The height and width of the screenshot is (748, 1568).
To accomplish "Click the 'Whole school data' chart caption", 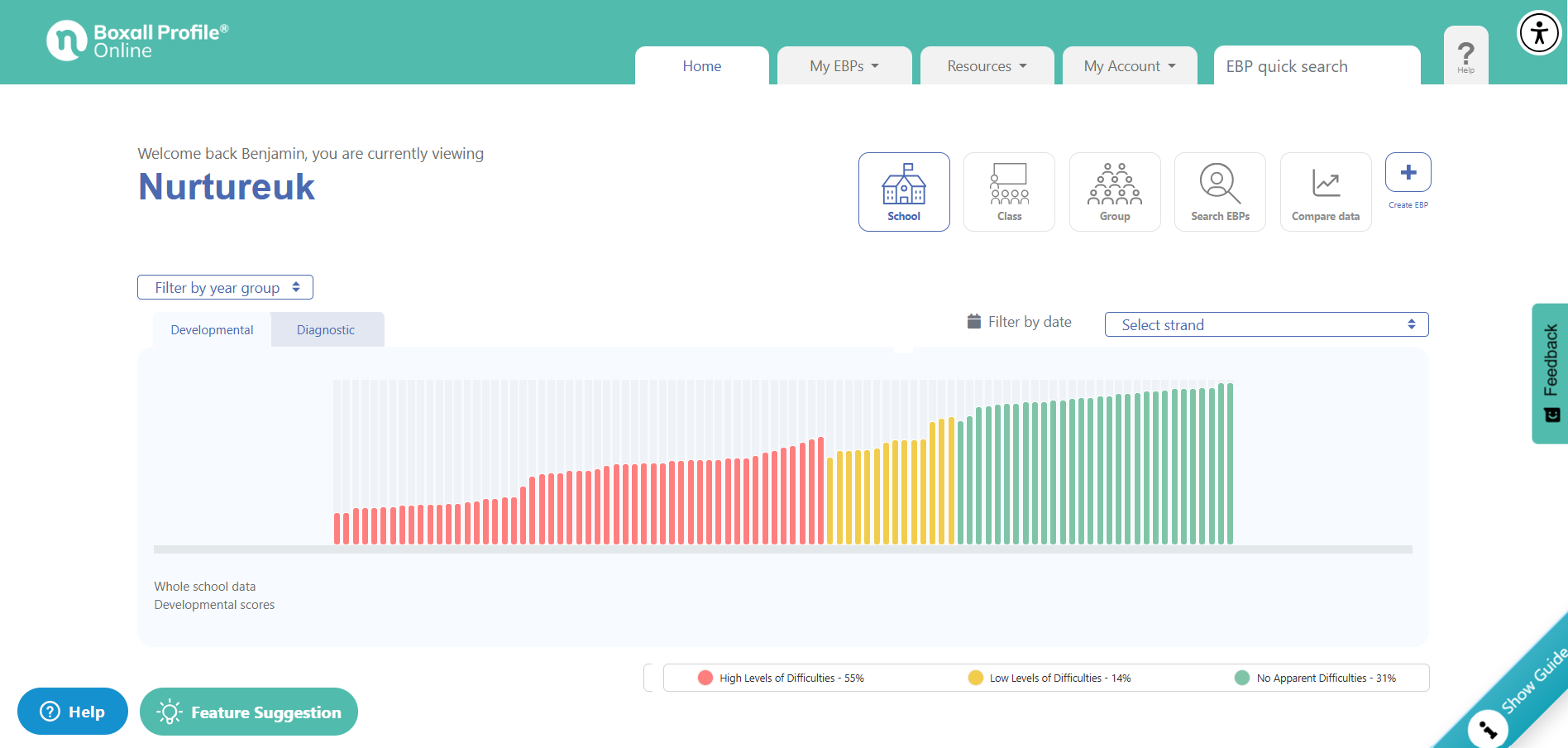I will [x=205, y=587].
